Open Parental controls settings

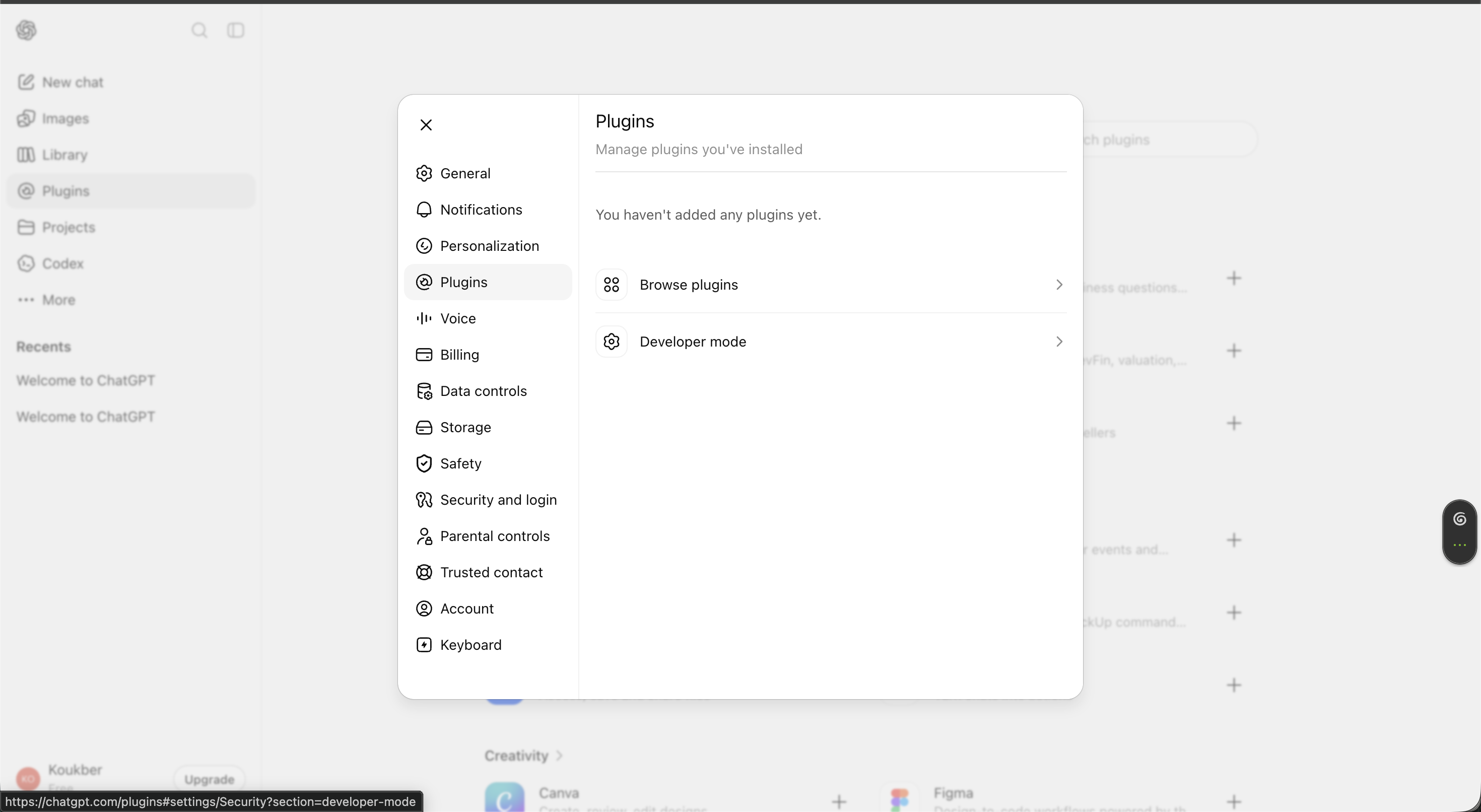click(x=488, y=535)
